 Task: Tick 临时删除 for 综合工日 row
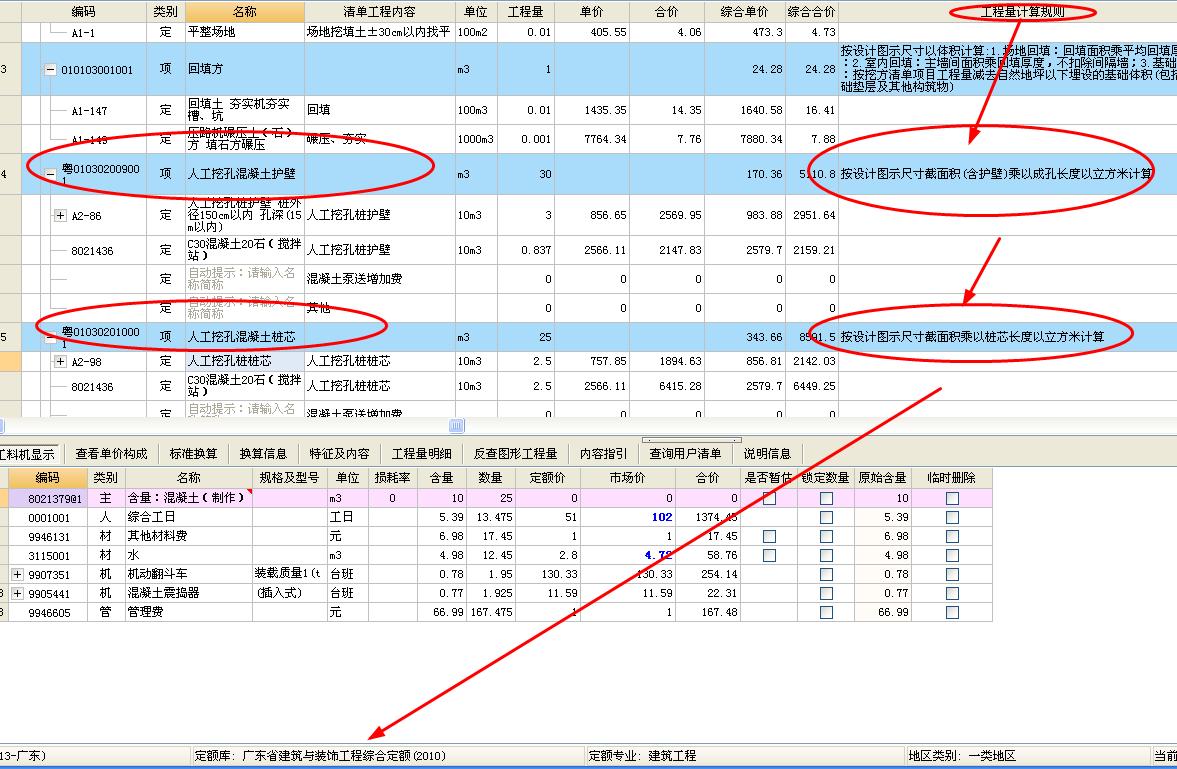click(953, 517)
